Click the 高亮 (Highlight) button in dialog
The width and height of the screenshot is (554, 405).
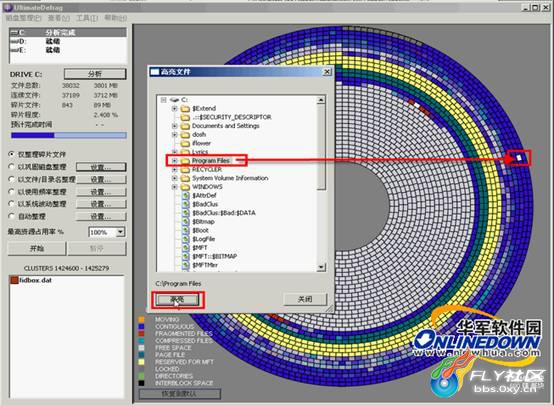pyautogui.click(x=177, y=300)
